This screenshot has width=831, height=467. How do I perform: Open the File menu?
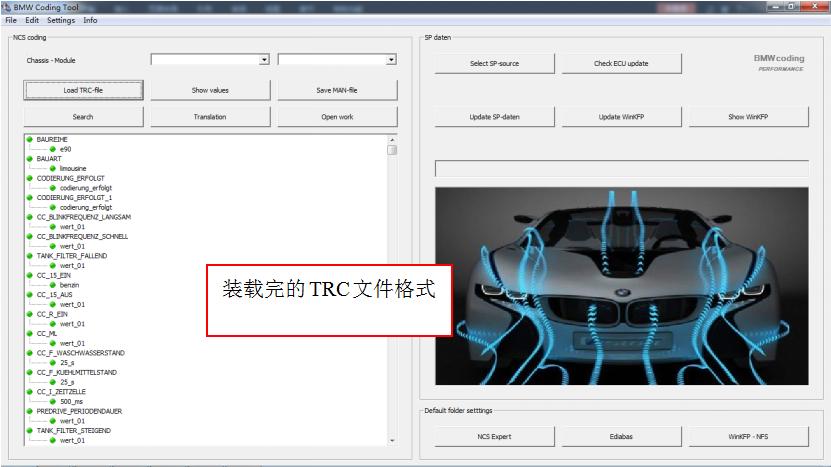click(11, 20)
